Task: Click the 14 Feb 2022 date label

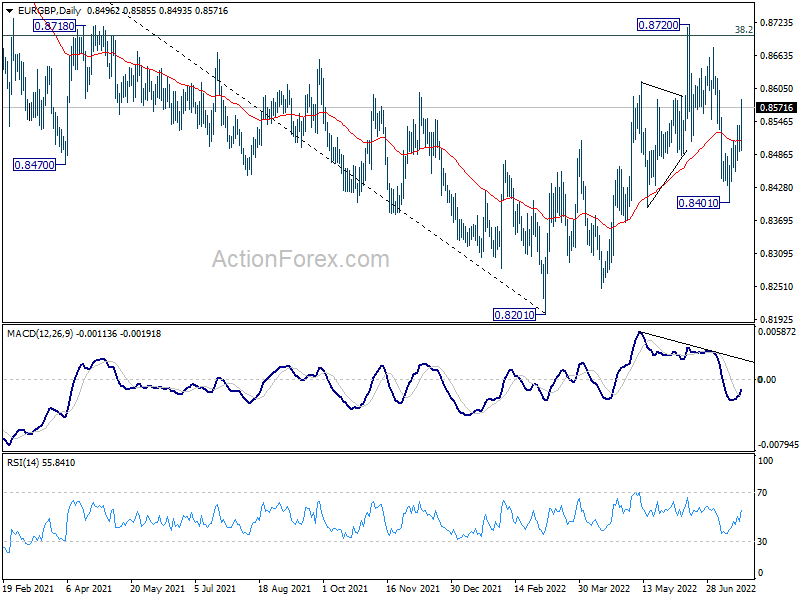Action: [540, 589]
